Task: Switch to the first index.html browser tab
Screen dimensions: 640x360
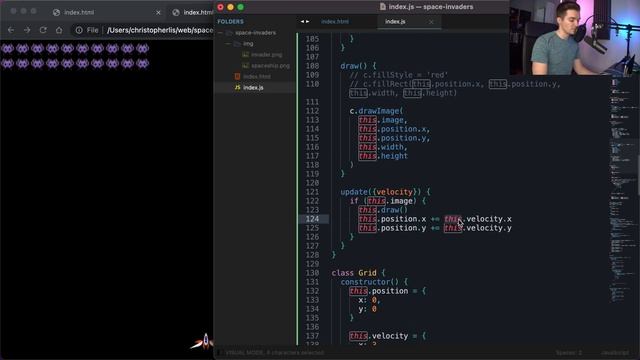Action: 79,13
